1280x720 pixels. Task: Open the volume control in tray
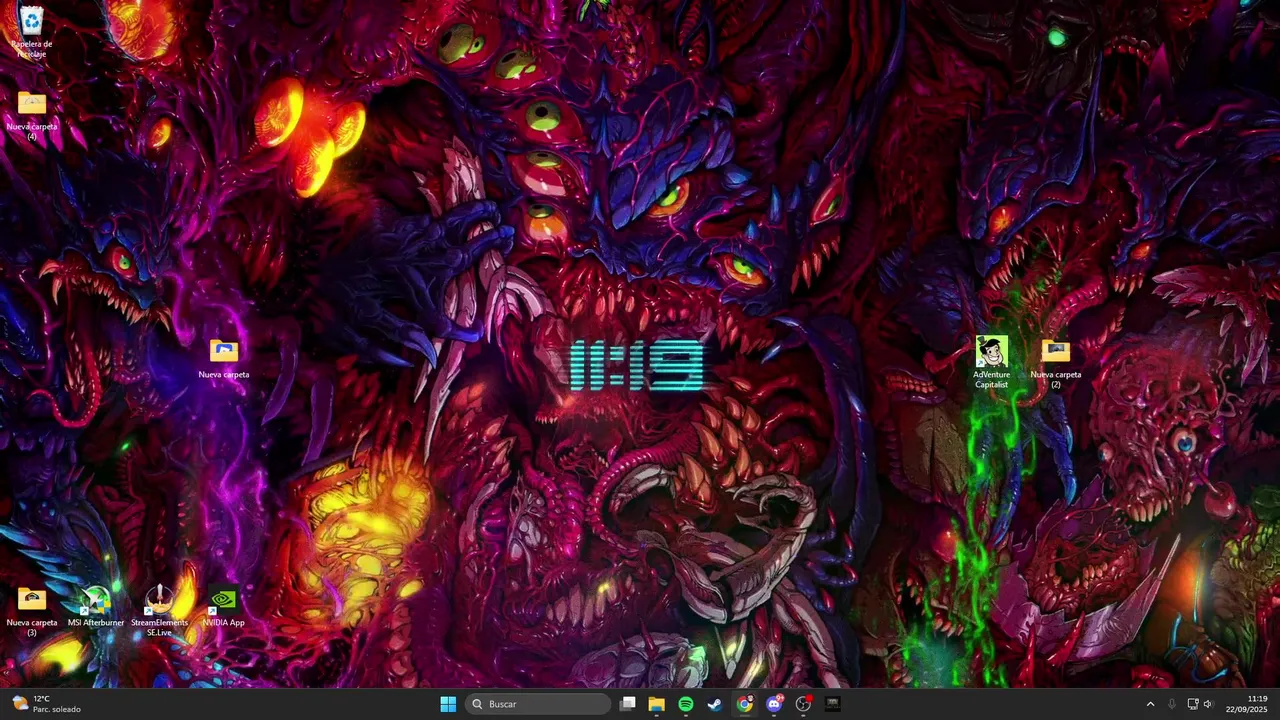(1208, 704)
